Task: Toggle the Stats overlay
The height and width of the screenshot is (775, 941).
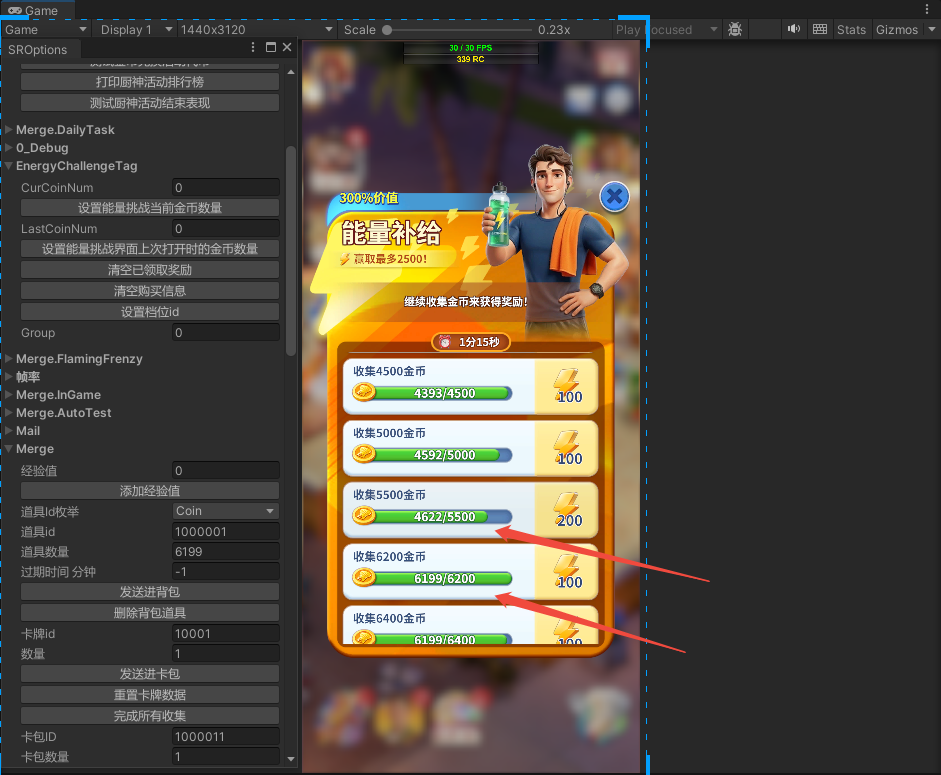Action: click(x=851, y=30)
